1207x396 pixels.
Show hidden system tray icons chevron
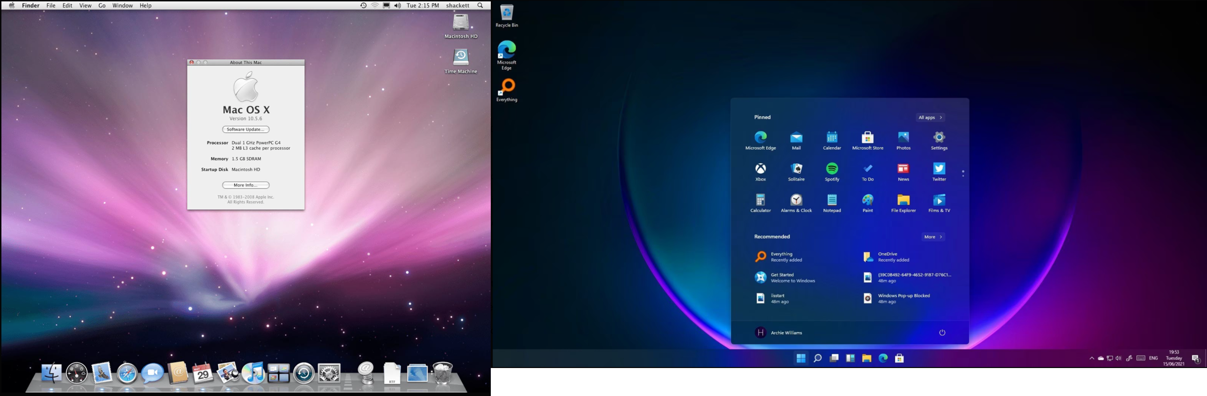pos(1091,358)
